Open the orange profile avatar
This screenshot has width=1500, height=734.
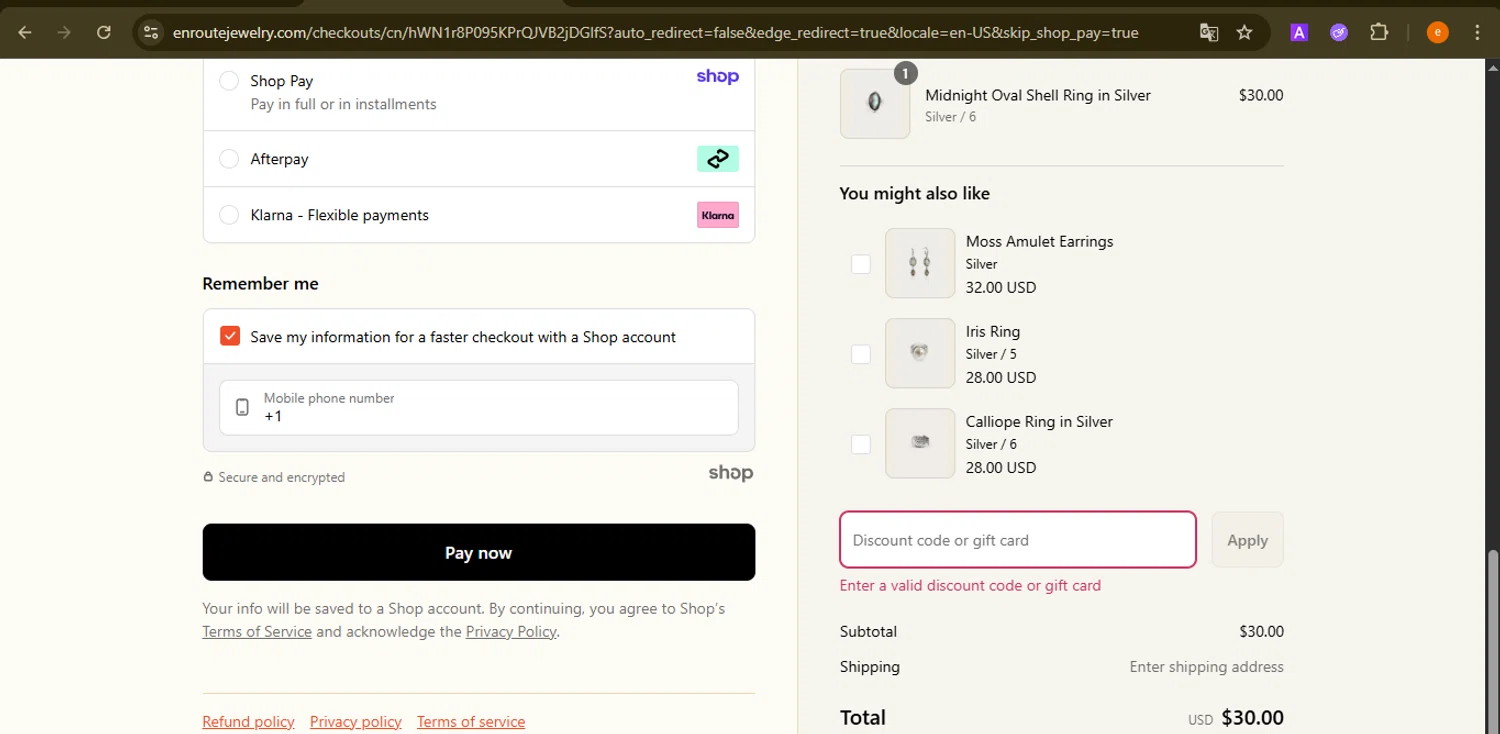(x=1437, y=32)
